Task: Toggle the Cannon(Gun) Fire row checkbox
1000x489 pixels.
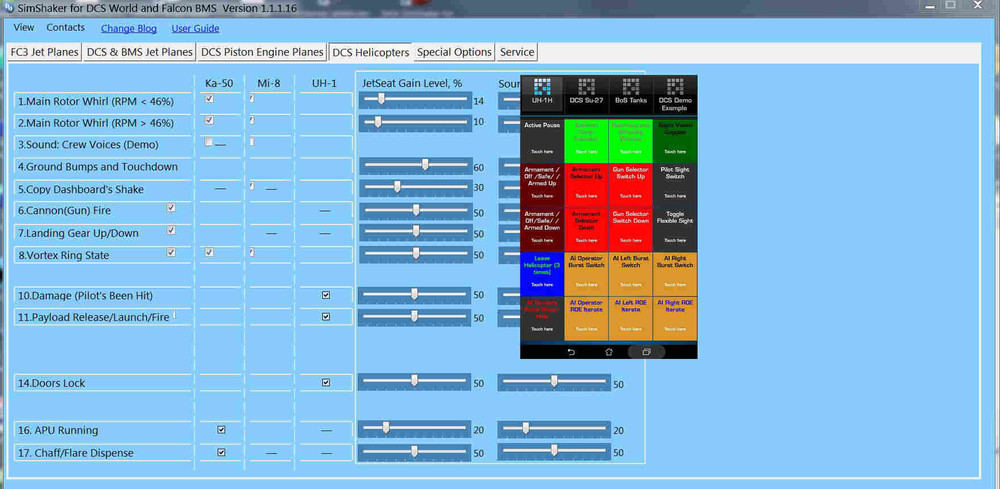Action: (x=171, y=208)
